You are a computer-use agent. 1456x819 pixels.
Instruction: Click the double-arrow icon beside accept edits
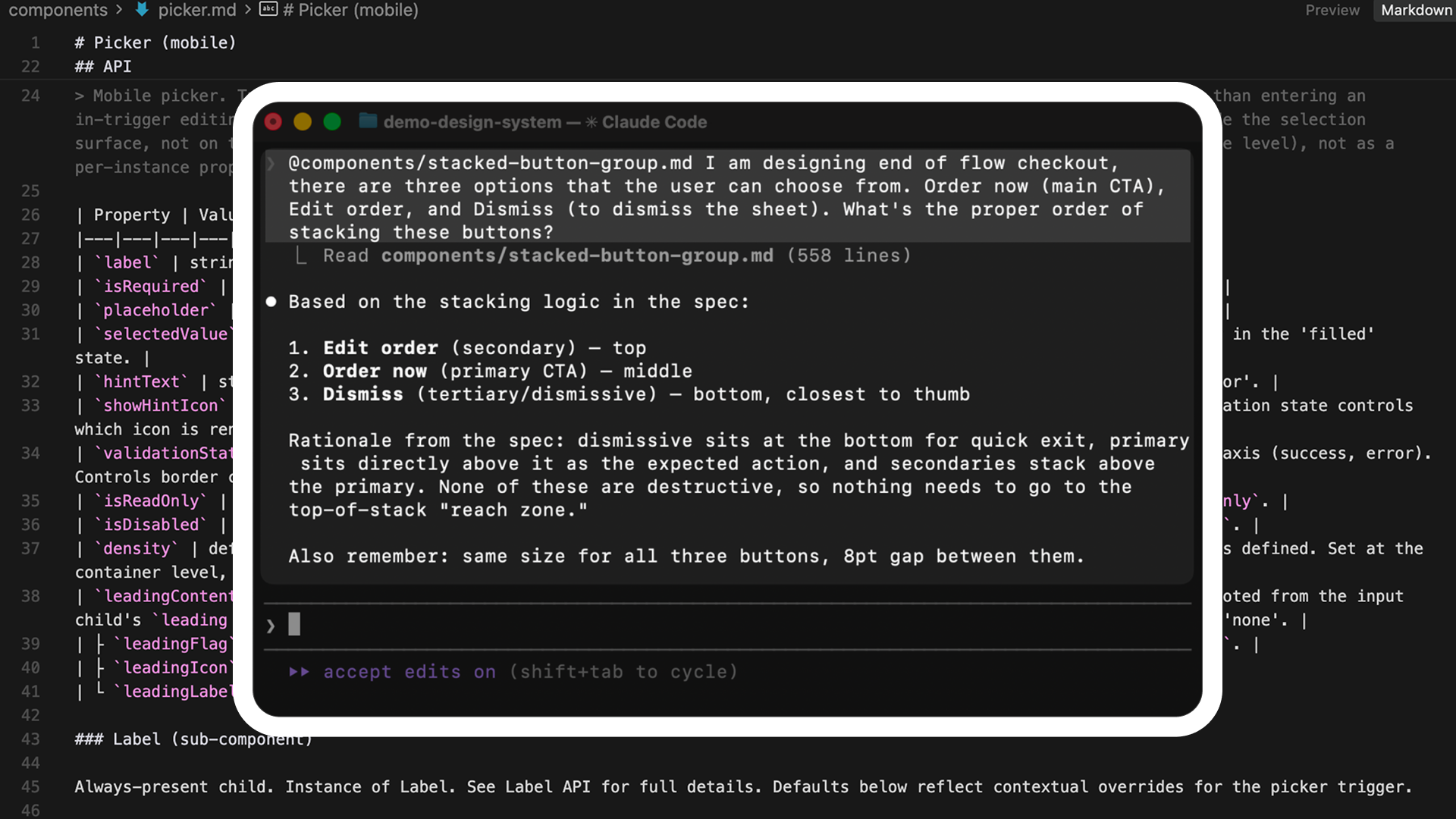(300, 672)
